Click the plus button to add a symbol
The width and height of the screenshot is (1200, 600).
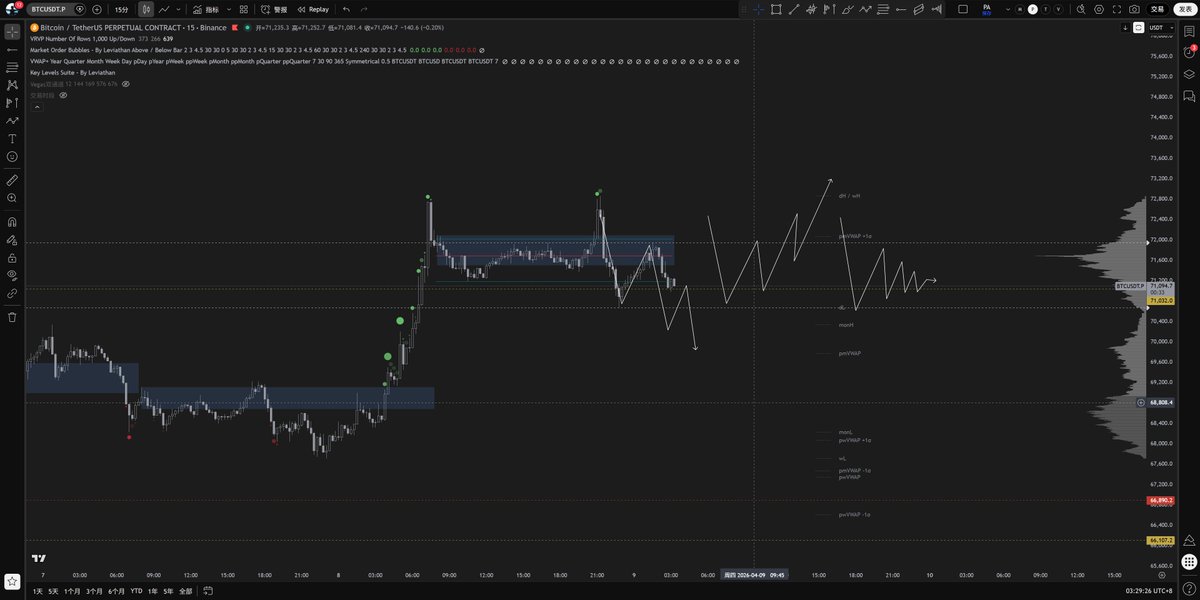[96, 9]
